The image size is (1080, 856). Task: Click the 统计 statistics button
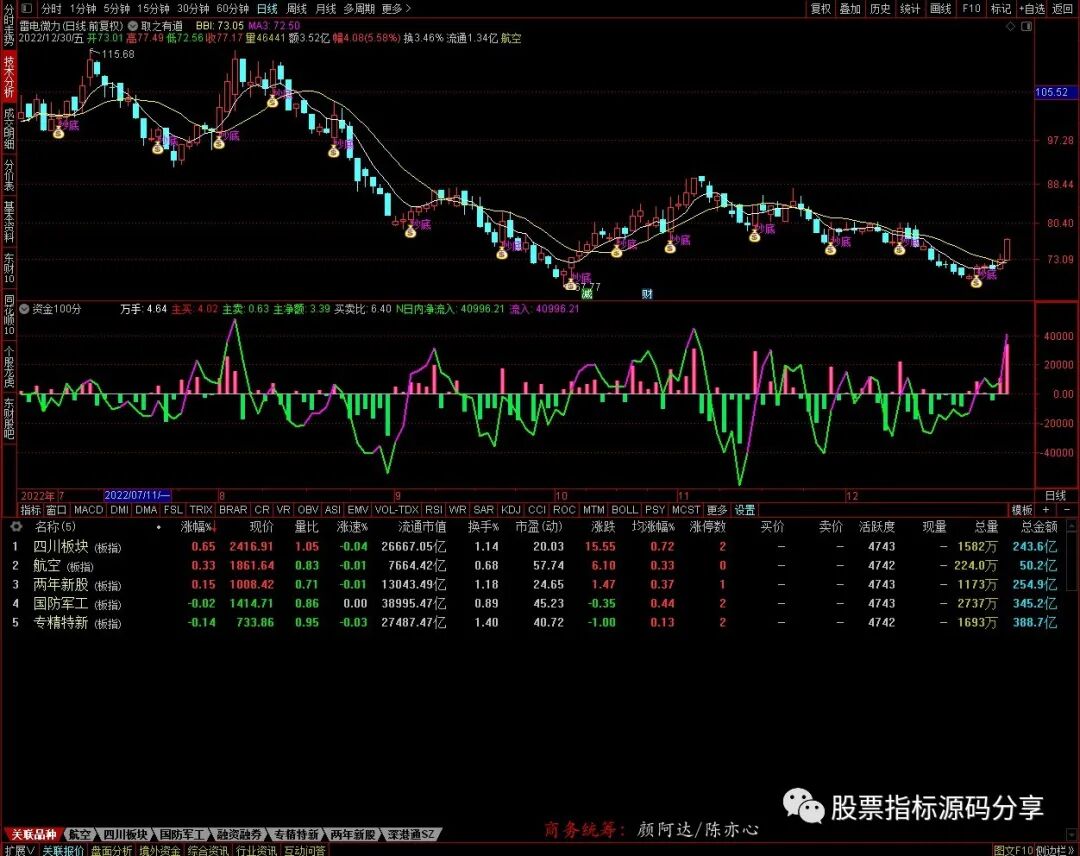click(x=910, y=8)
